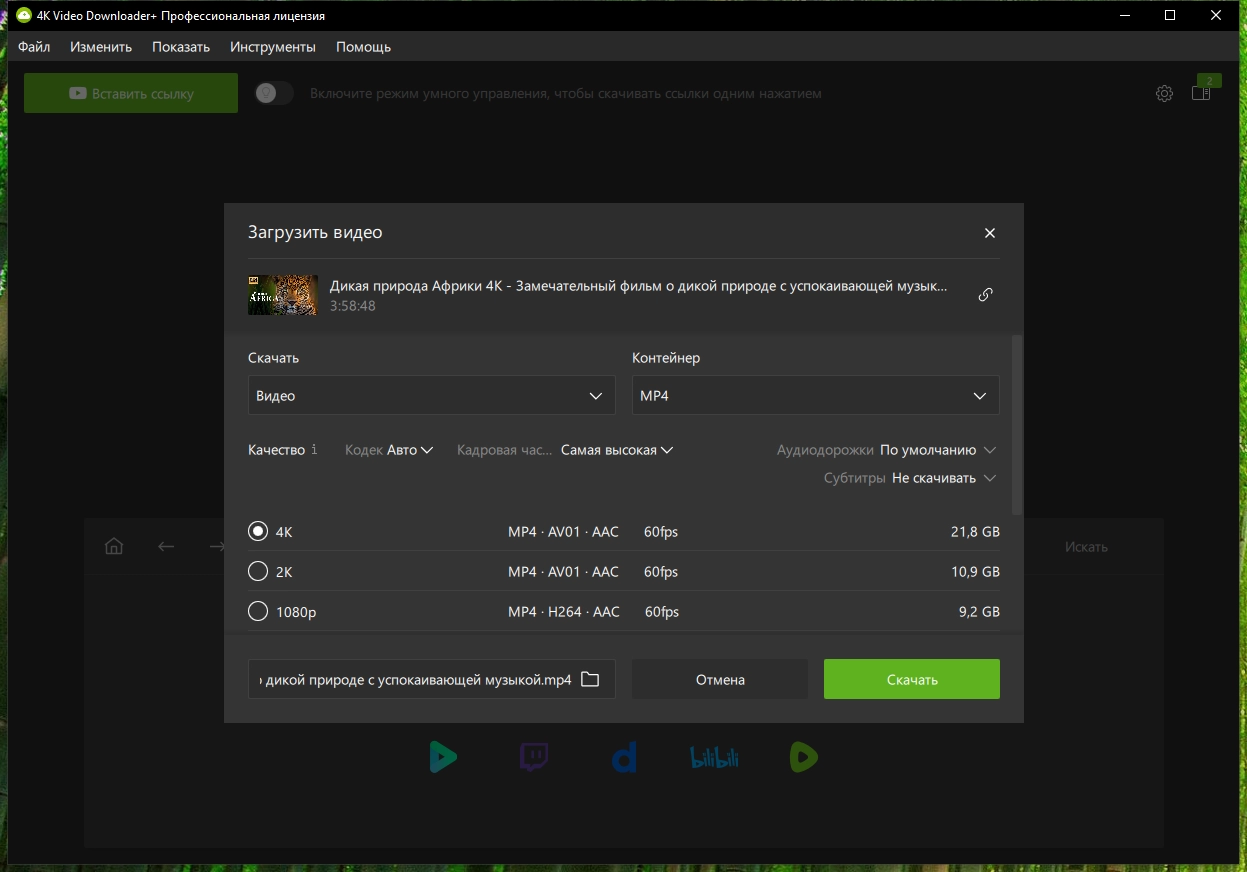Copy video link using the chain icon

(985, 295)
